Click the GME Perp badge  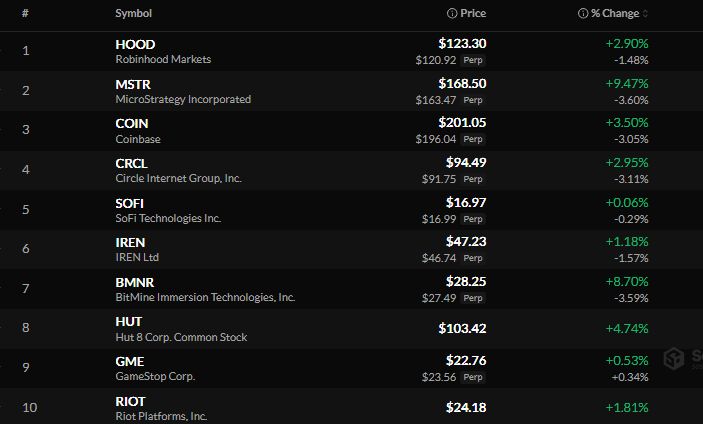[x=473, y=377]
